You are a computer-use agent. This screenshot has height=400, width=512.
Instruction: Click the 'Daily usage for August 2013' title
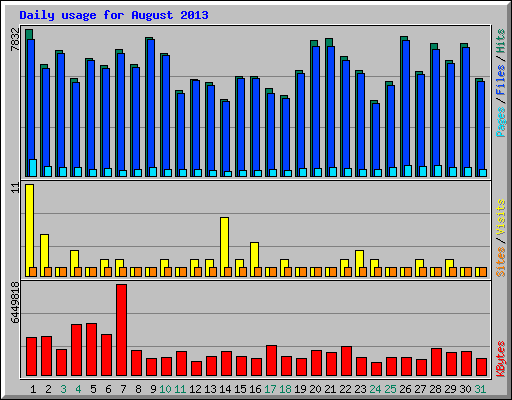pyautogui.click(x=114, y=15)
